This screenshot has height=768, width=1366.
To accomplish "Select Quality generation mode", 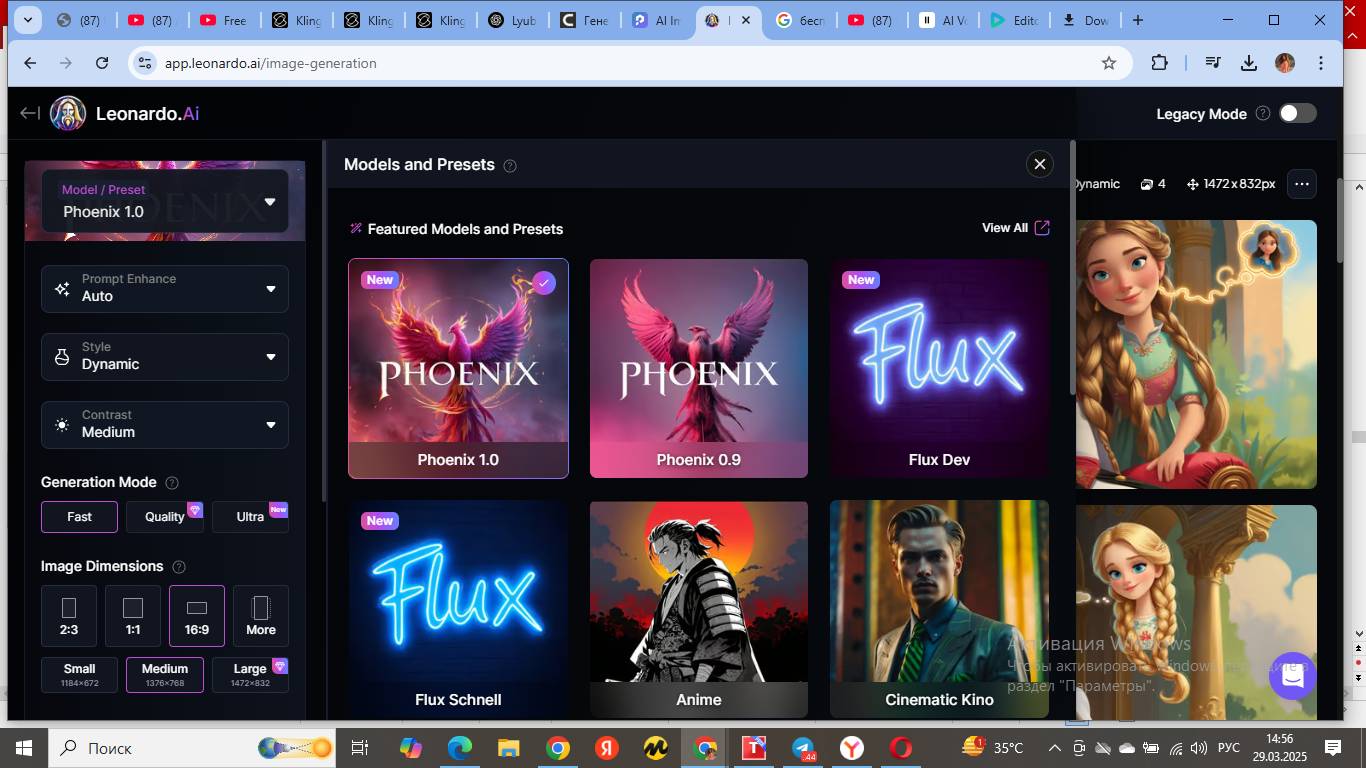I will point(165,517).
